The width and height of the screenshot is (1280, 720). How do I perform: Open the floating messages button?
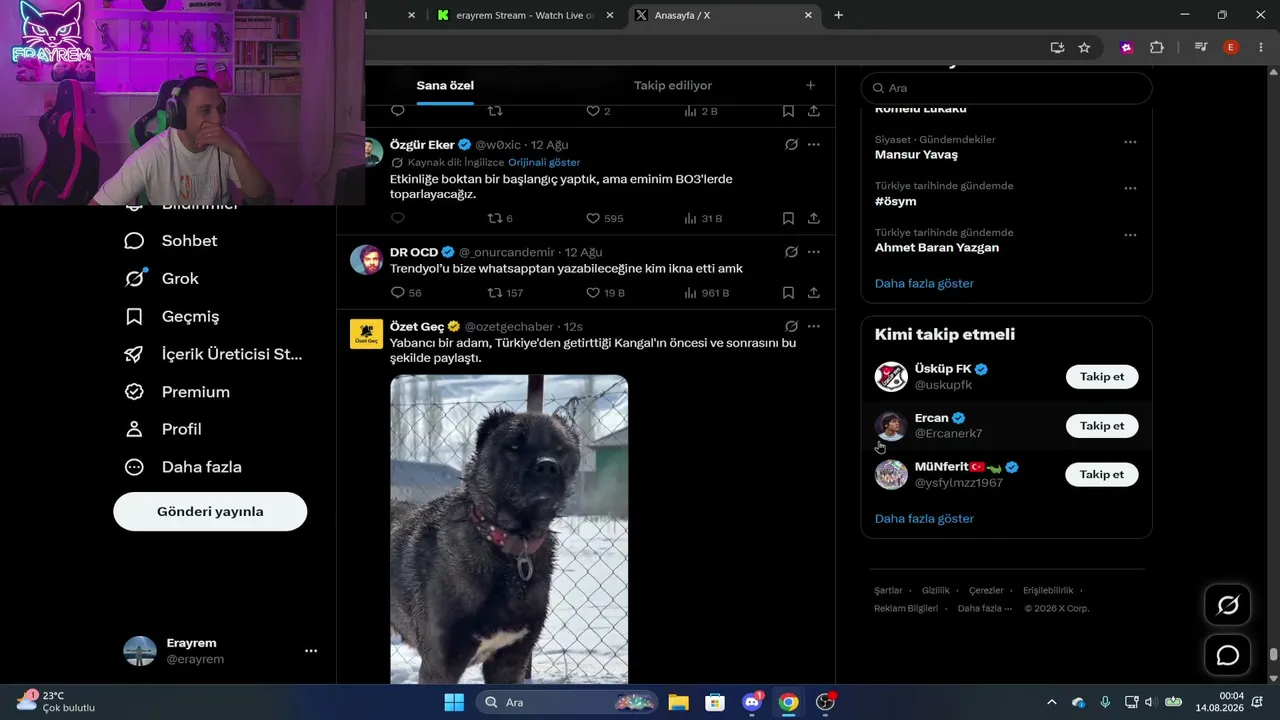pyautogui.click(x=1227, y=656)
